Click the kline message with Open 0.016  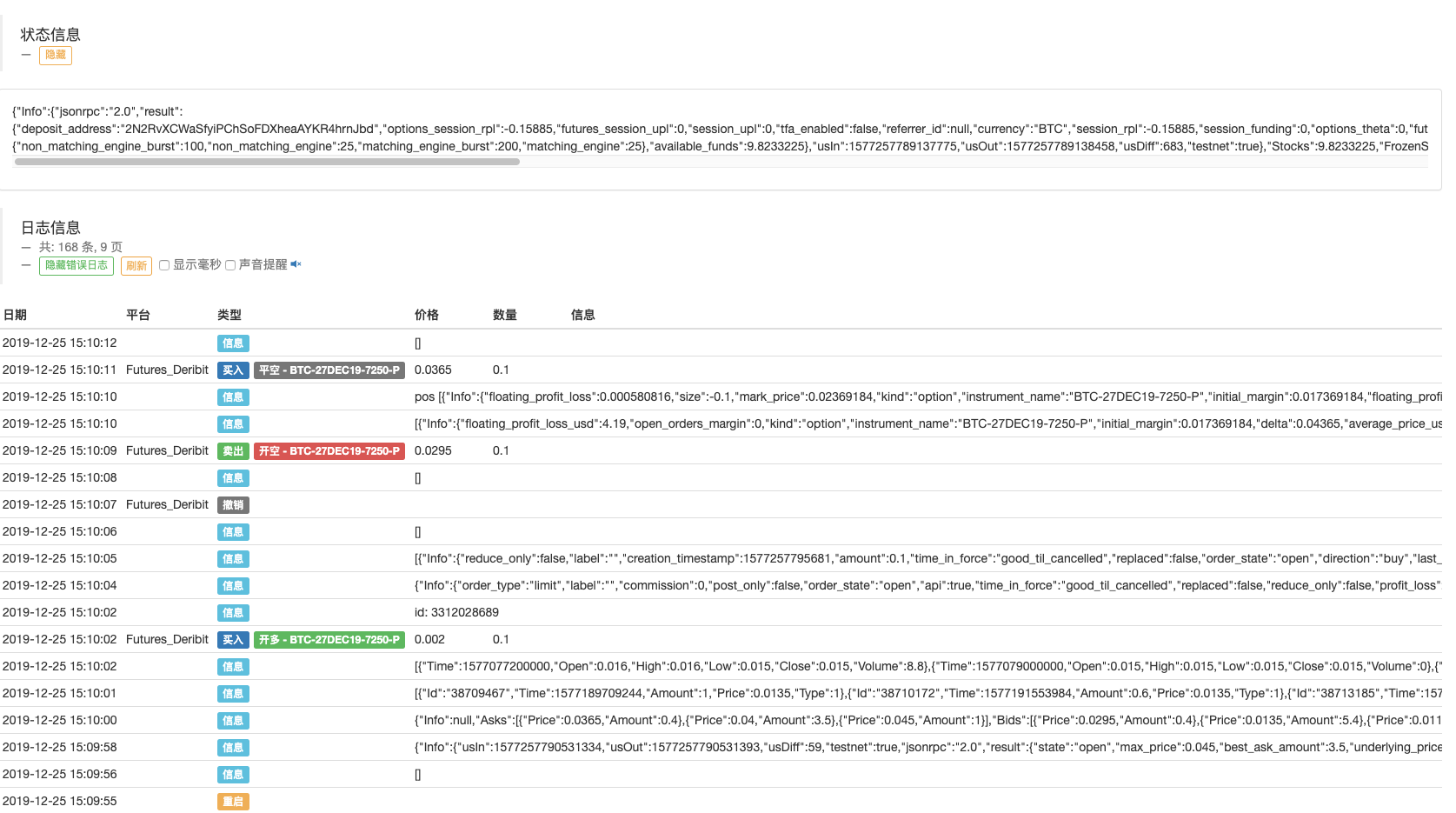point(927,666)
